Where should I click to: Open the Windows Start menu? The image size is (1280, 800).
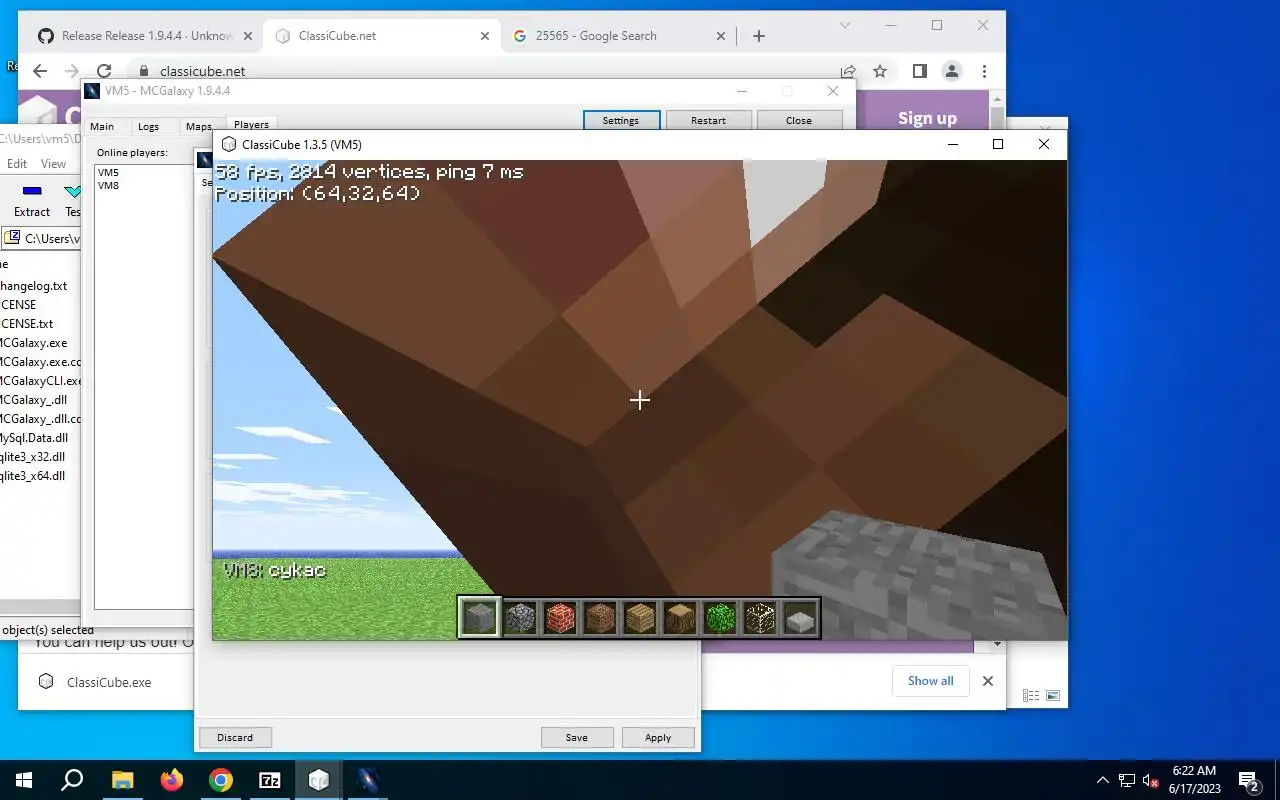coord(24,780)
